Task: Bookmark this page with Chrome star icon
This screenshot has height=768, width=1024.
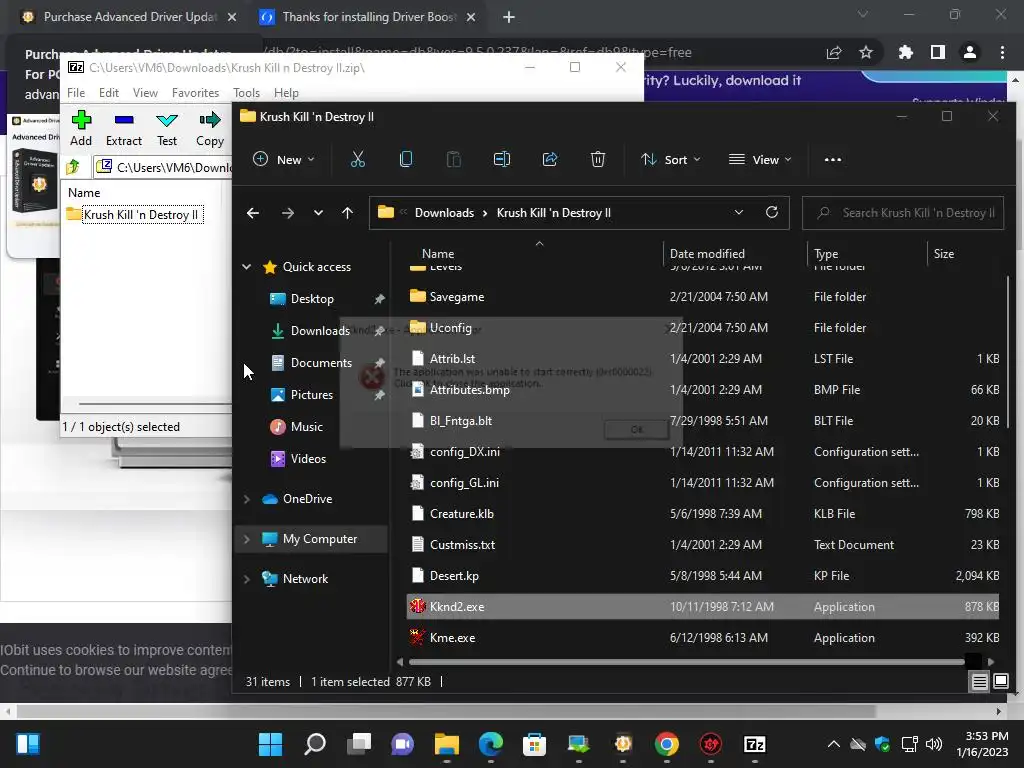Action: pos(866,52)
